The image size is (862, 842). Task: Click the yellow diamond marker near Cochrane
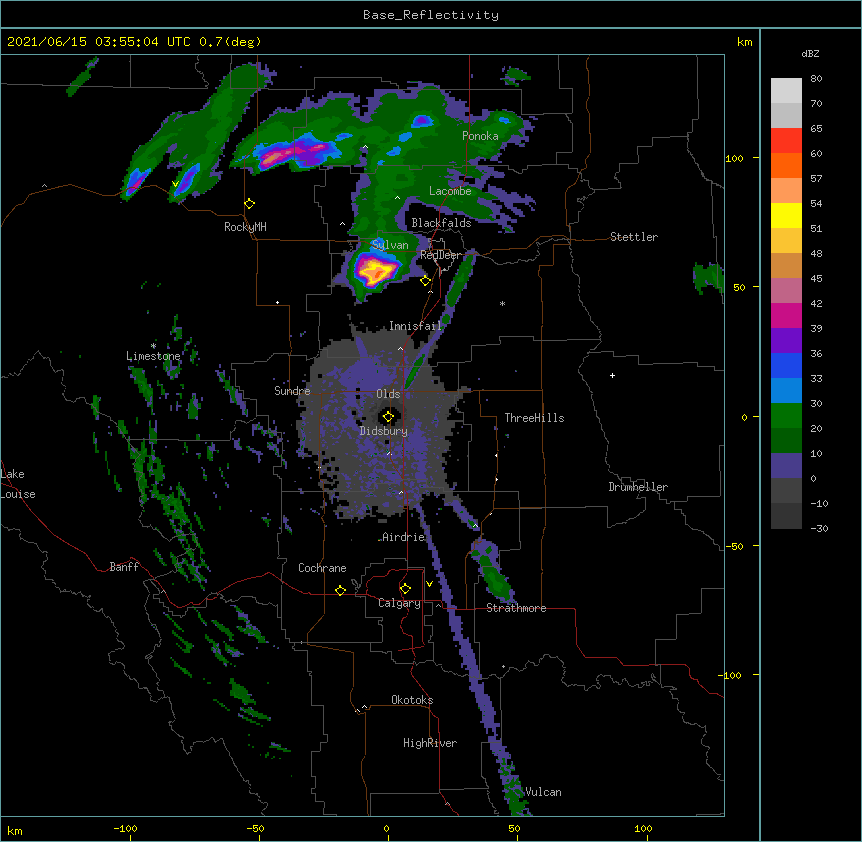click(x=340, y=590)
